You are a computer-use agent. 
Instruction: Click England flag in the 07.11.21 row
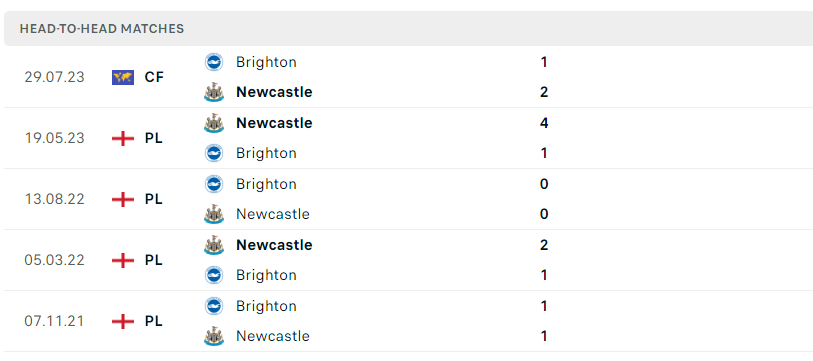coord(123,322)
